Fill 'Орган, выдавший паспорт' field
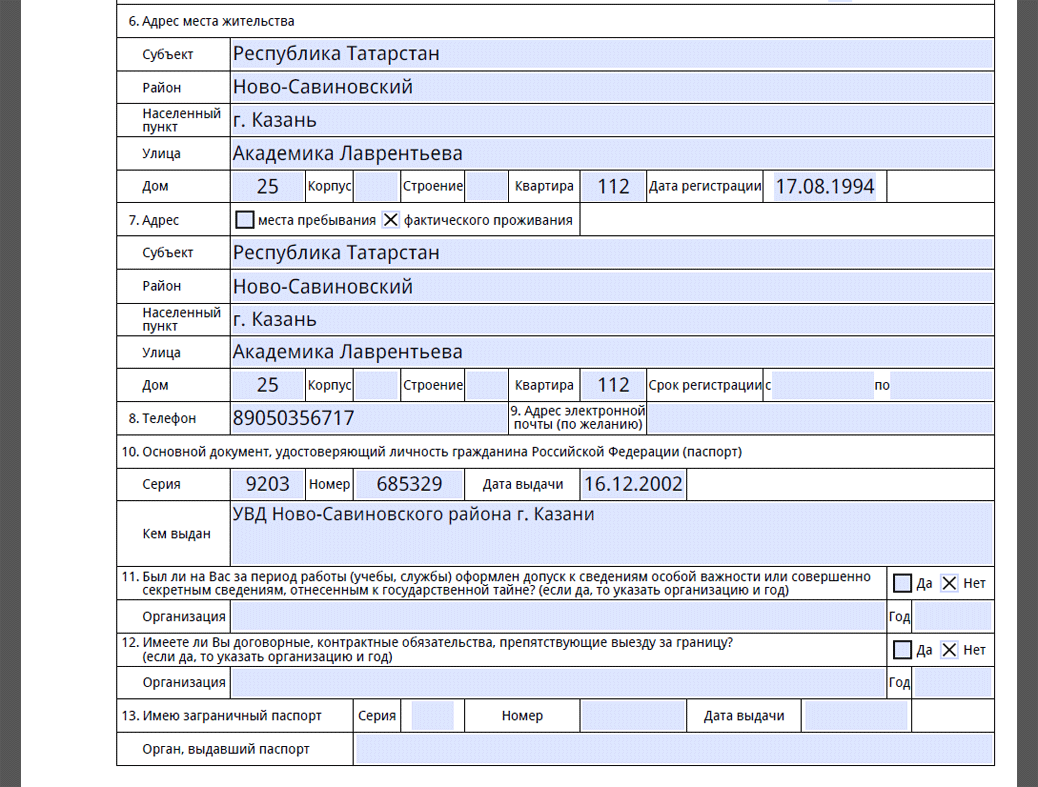The height and width of the screenshot is (787, 1038). (x=674, y=749)
